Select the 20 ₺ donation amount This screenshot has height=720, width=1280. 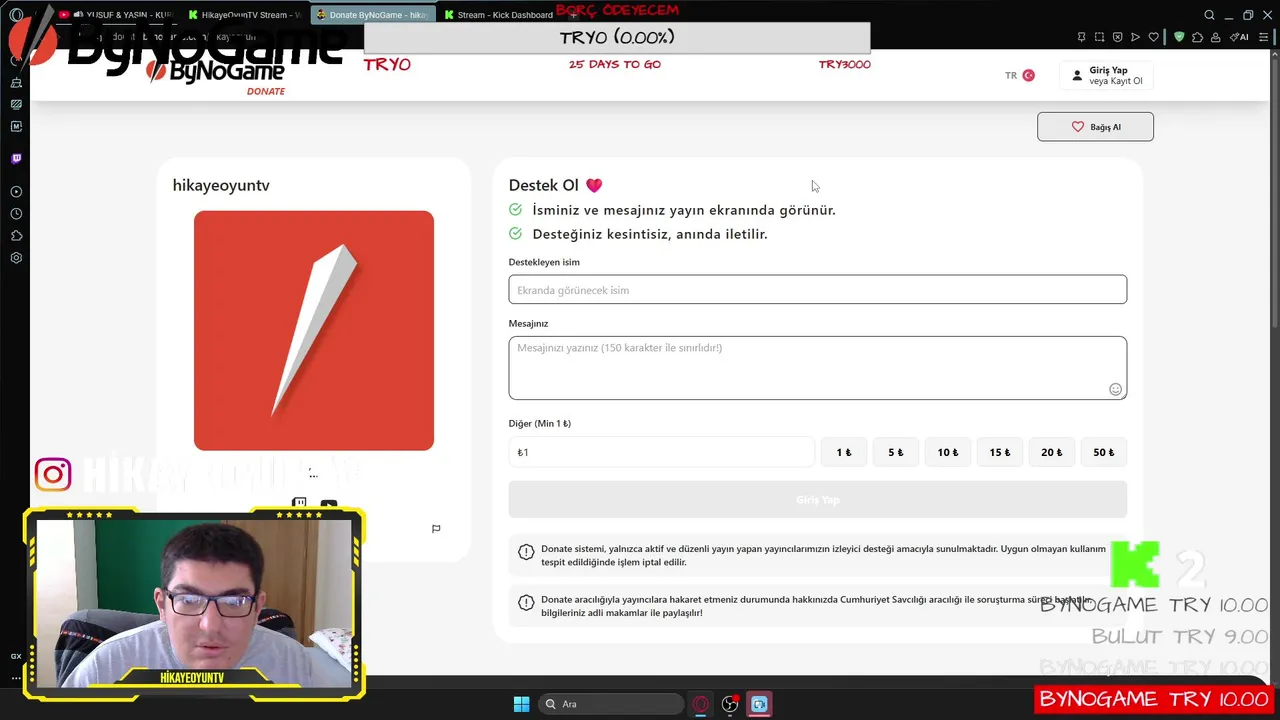[1051, 452]
